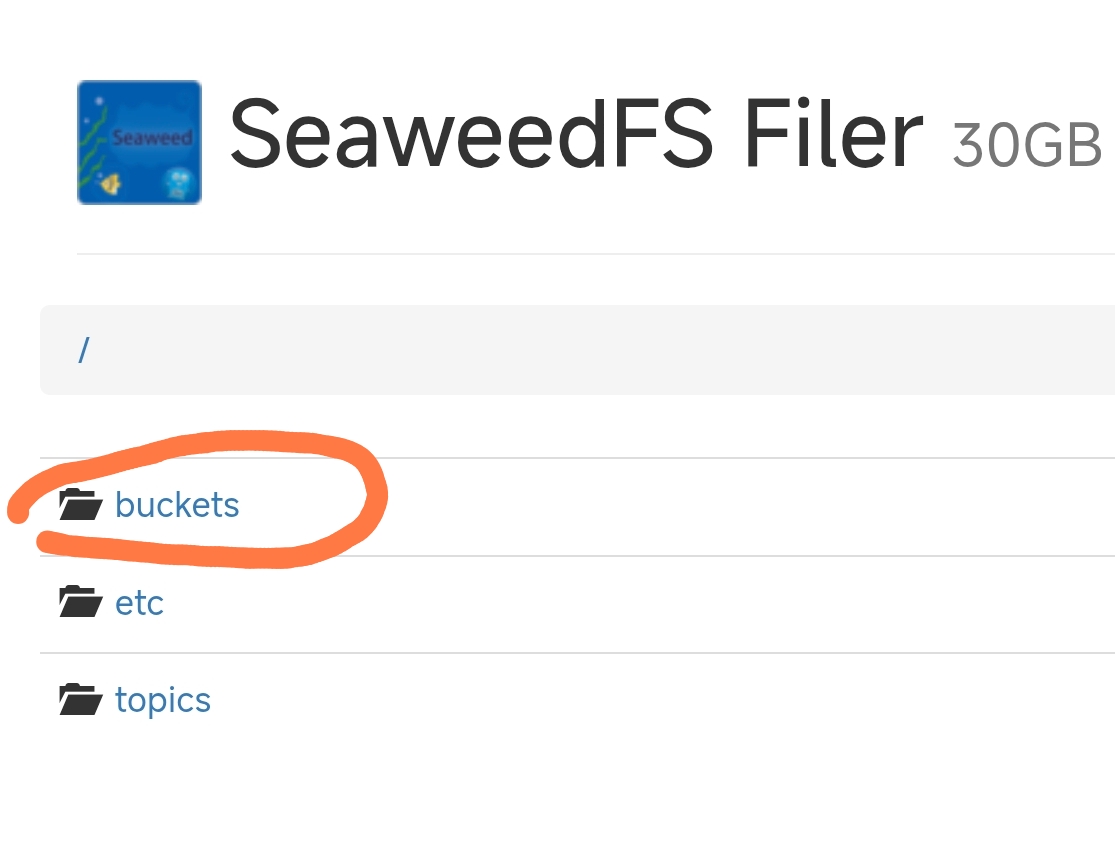This screenshot has height=845, width=1115.
Task: Click the etc folder icon
Action: coord(80,602)
